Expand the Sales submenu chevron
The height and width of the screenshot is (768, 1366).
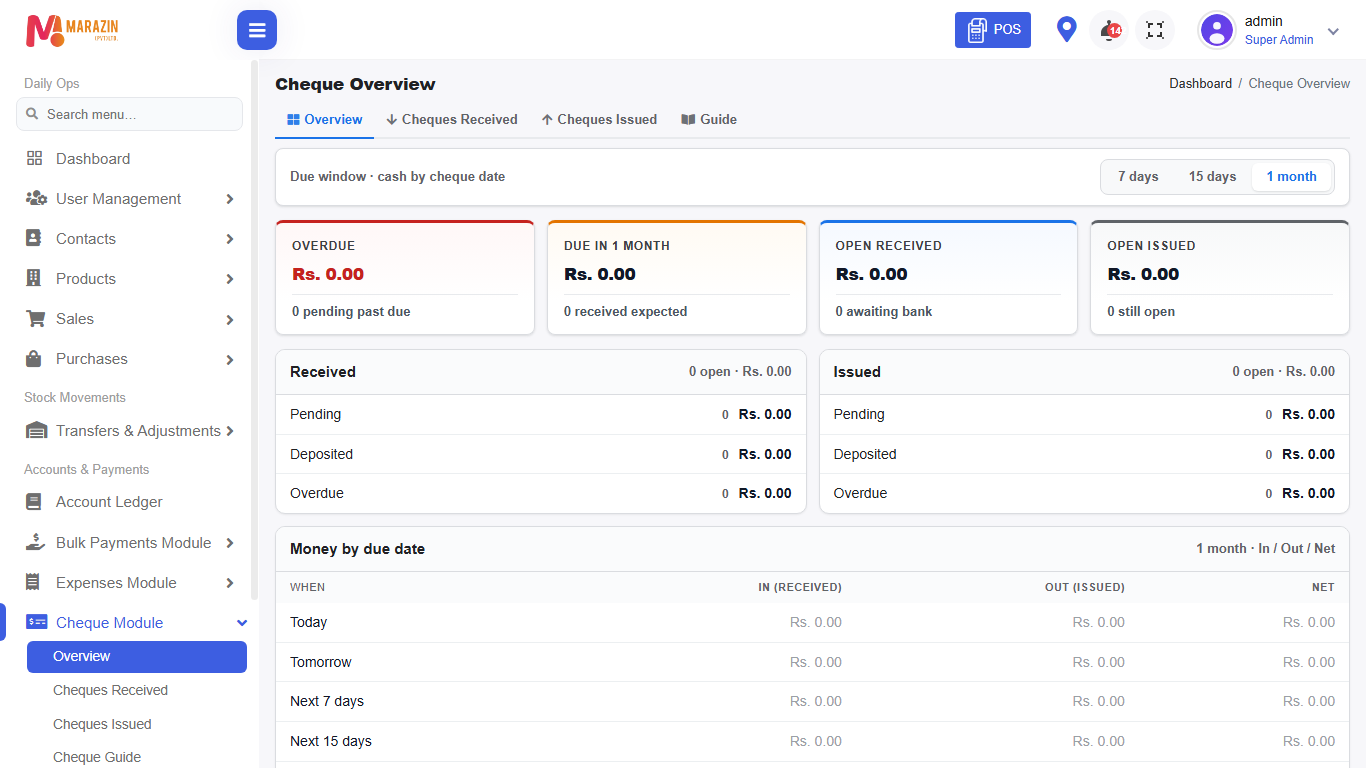(230, 319)
